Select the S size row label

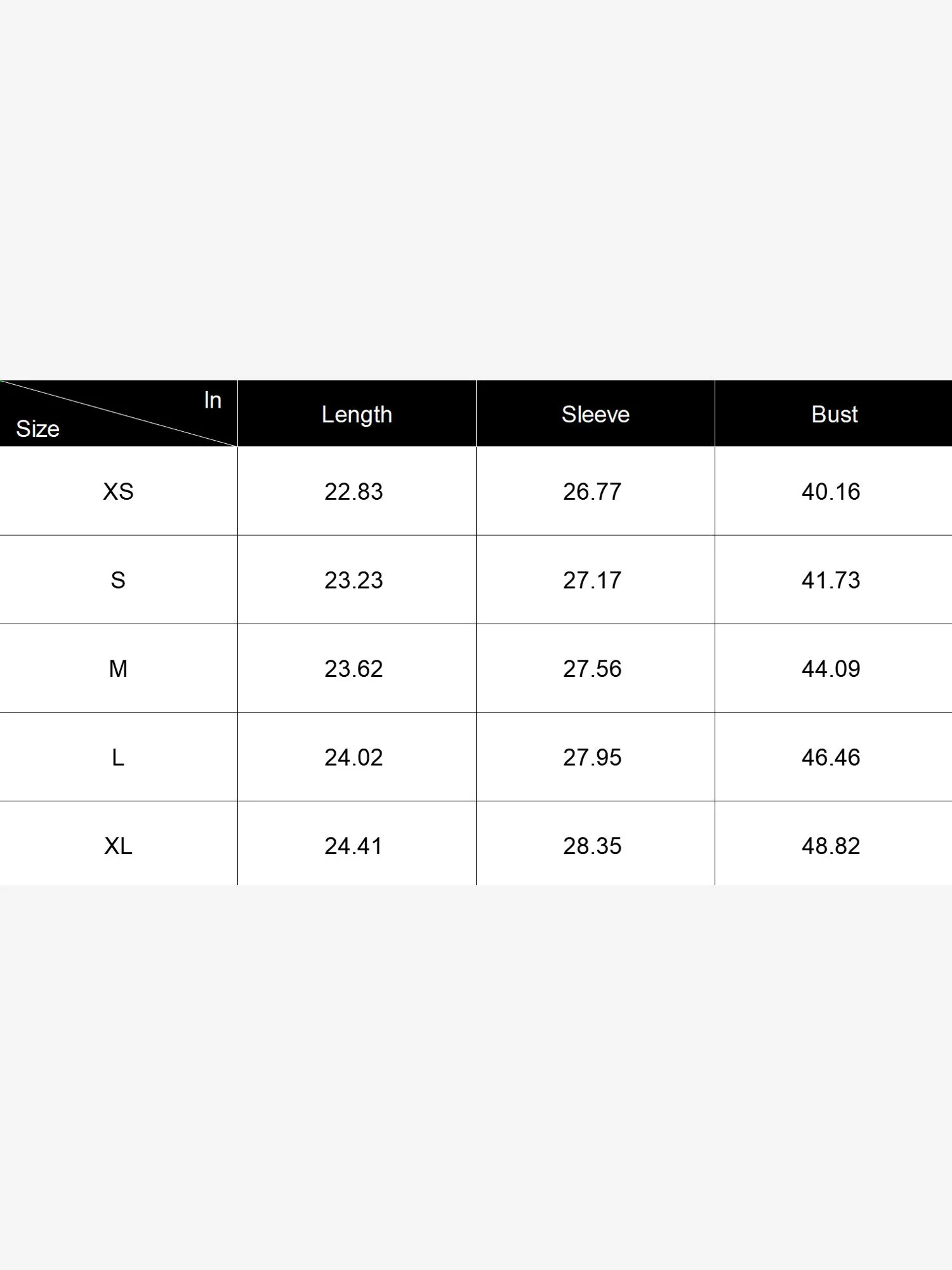118,580
